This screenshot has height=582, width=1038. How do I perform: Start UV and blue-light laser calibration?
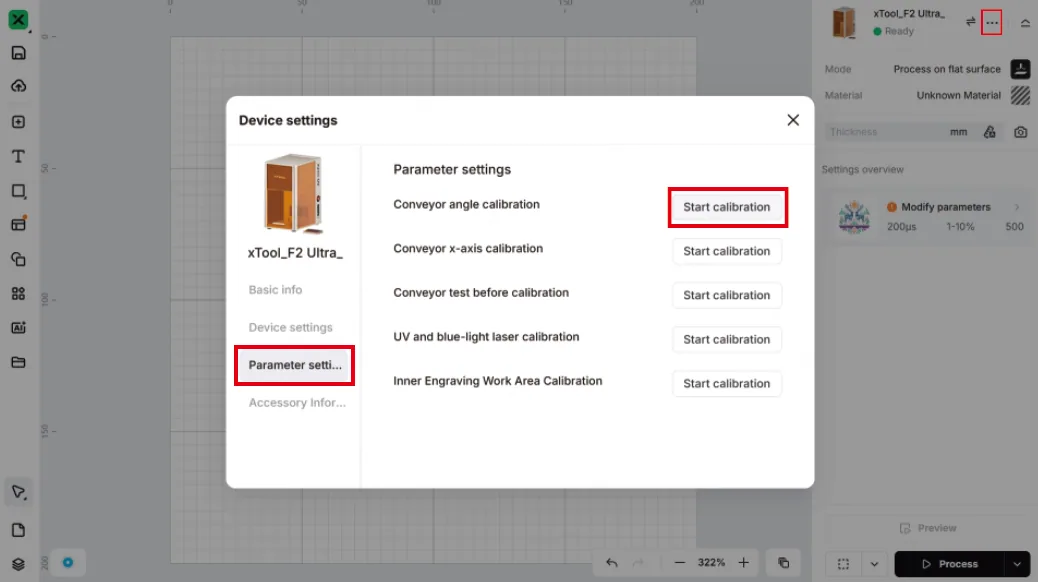tap(727, 339)
